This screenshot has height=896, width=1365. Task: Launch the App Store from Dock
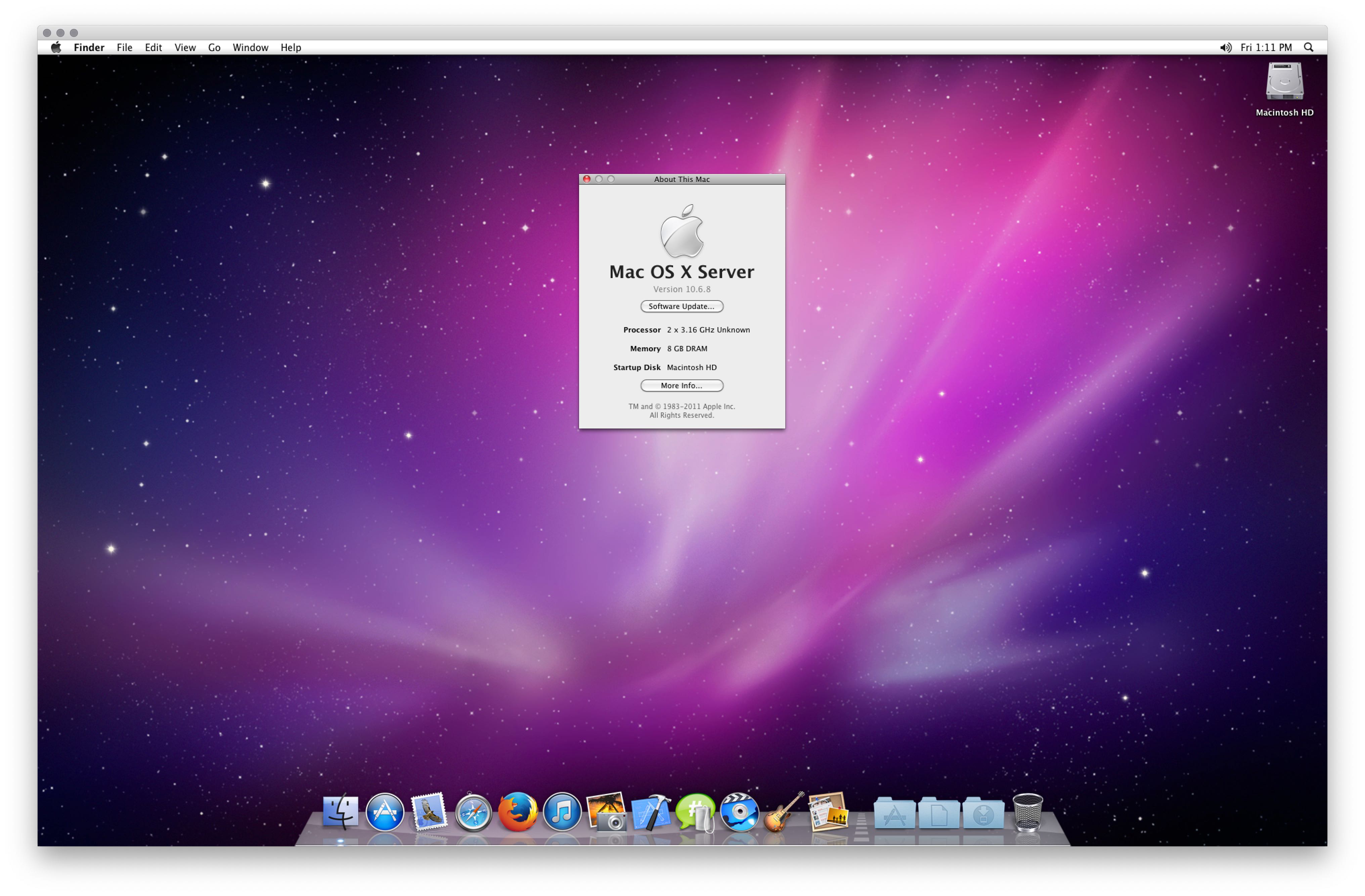[x=384, y=812]
